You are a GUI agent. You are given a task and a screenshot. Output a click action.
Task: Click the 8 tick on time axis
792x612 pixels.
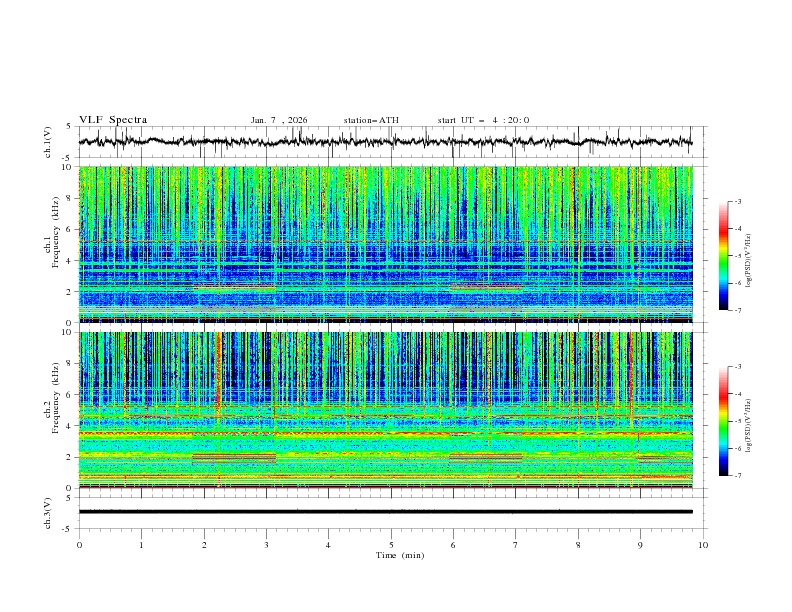tap(578, 545)
